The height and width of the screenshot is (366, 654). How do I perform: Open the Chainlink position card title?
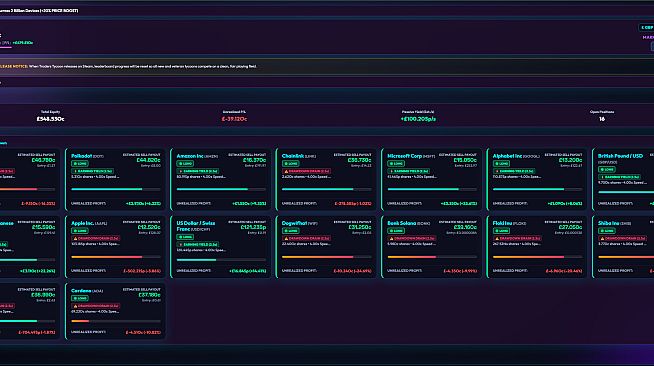293,156
